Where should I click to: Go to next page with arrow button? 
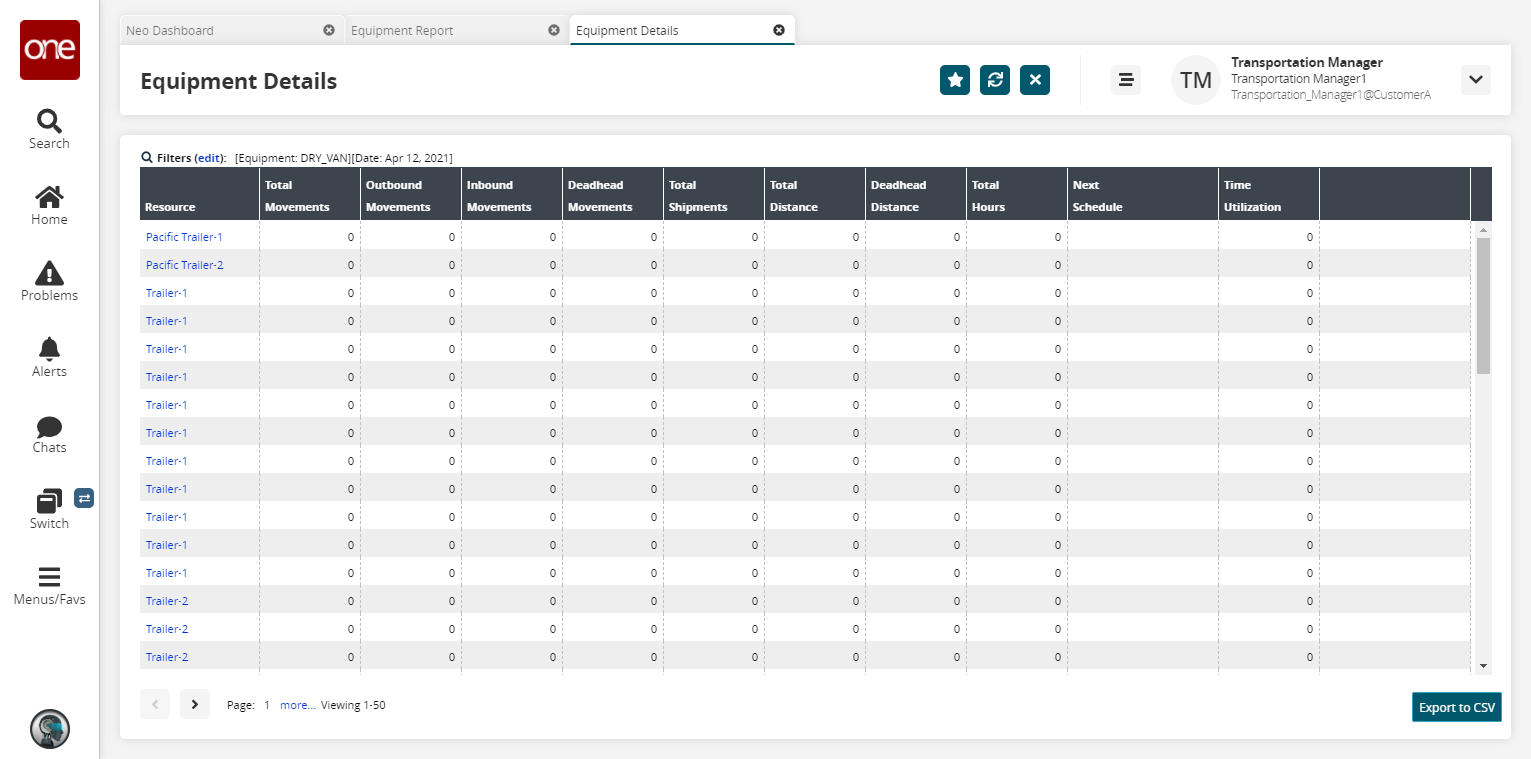coord(195,704)
